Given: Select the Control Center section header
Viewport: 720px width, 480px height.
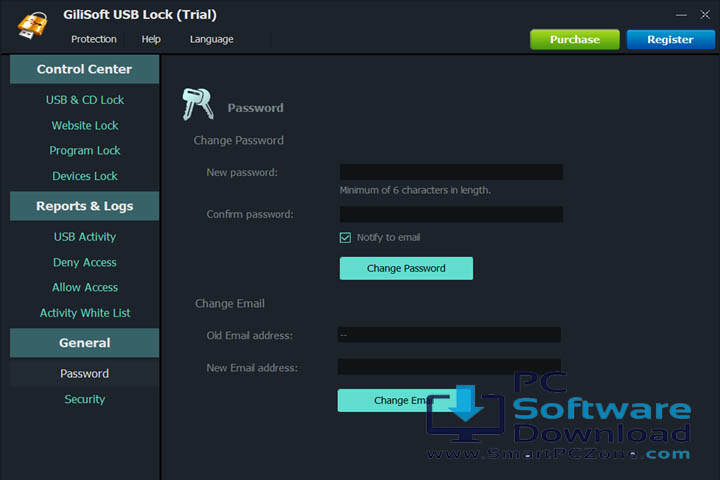Looking at the screenshot, I should coord(84,69).
